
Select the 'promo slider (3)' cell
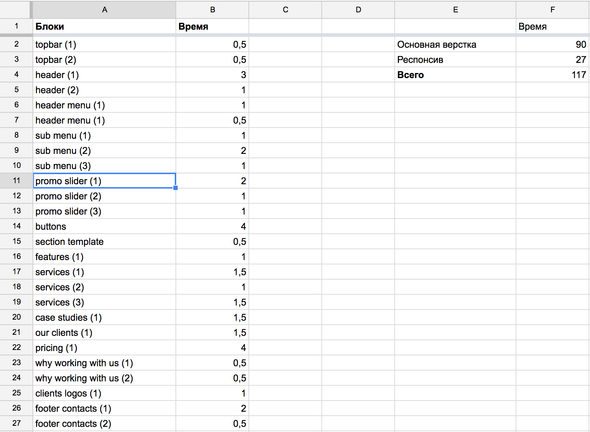coord(104,211)
